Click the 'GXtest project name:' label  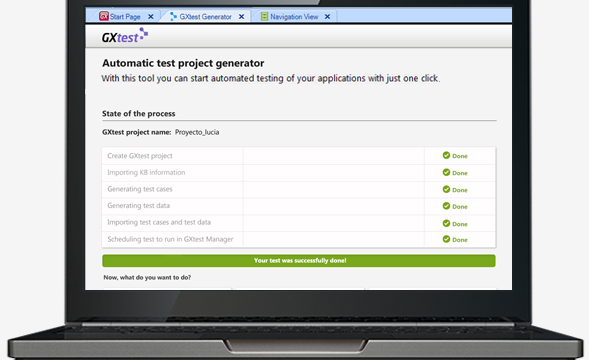pos(136,132)
